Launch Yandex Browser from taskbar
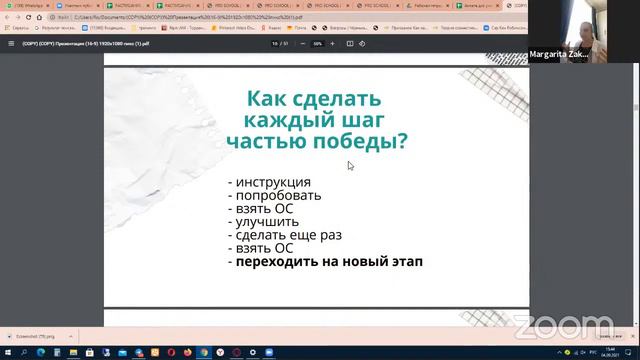The height and width of the screenshot is (360, 640). pos(220,352)
